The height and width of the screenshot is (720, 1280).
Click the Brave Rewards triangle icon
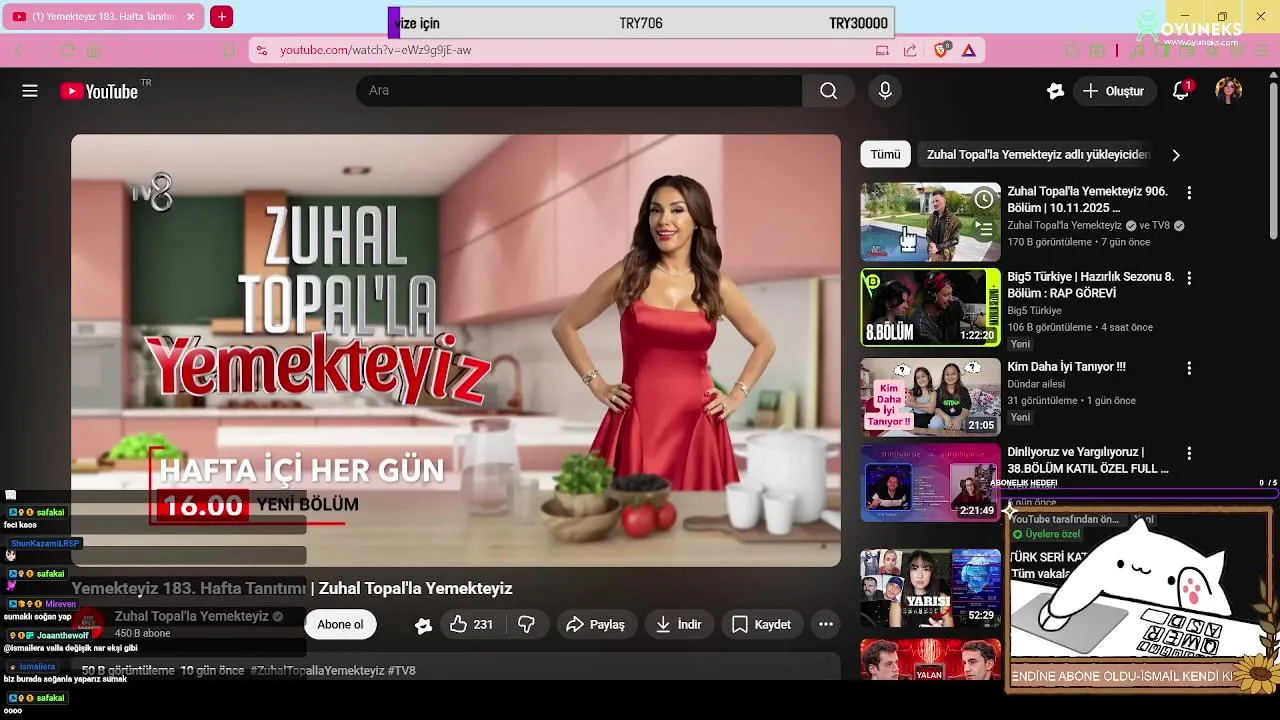tap(969, 50)
